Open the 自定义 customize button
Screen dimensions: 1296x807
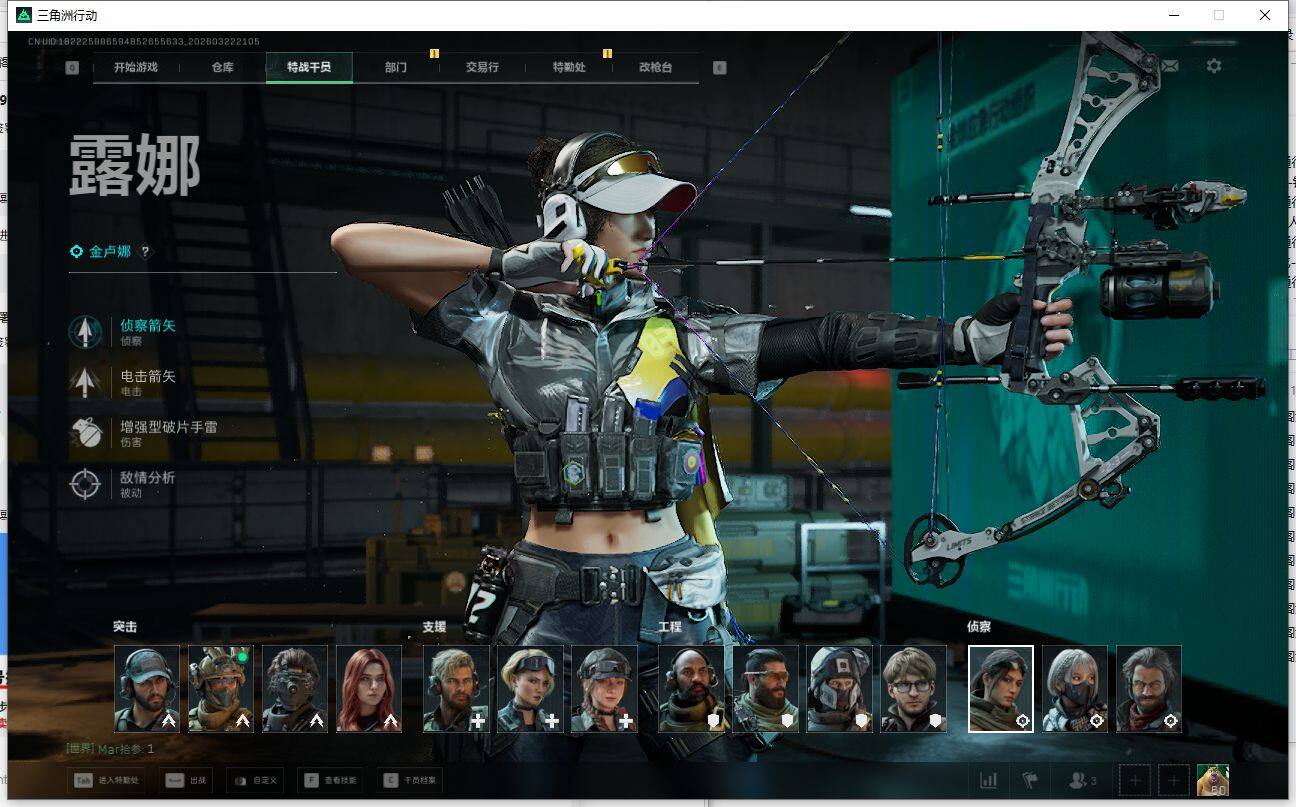point(255,780)
